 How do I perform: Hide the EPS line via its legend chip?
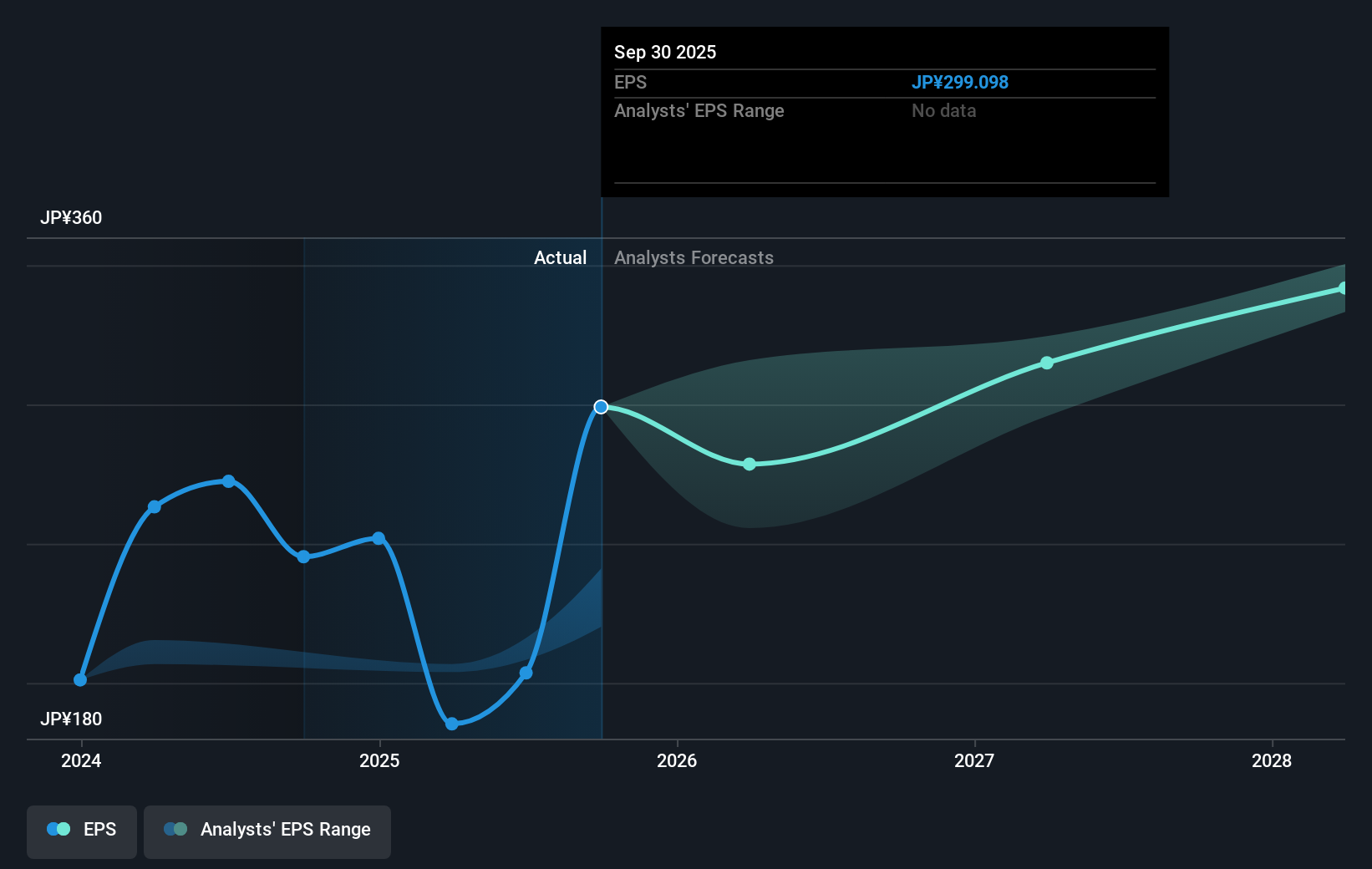pos(81,831)
